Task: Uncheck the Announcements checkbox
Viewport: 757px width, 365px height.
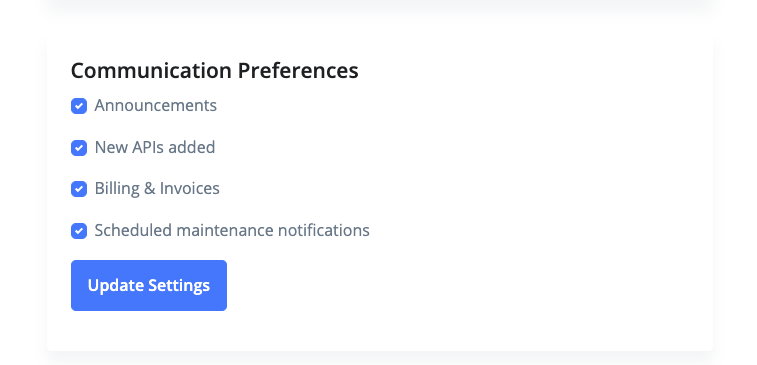Action: pyautogui.click(x=79, y=106)
